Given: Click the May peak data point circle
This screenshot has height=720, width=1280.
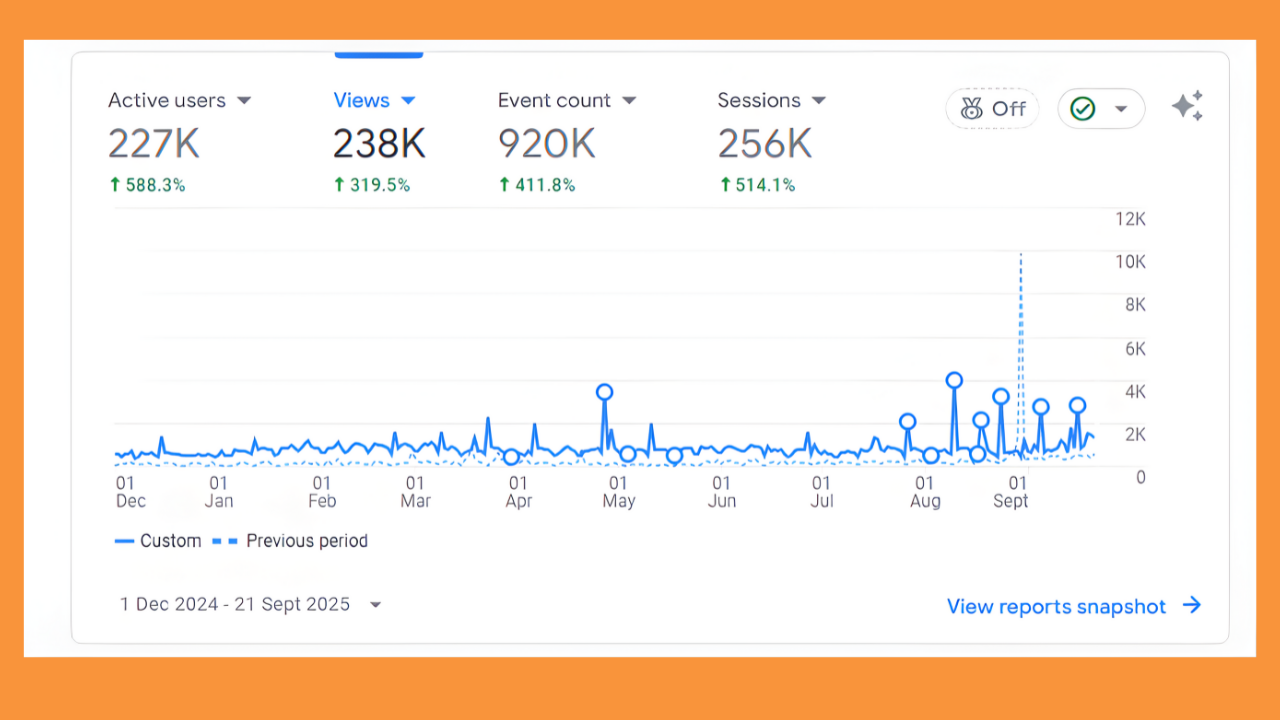Looking at the screenshot, I should pos(605,392).
